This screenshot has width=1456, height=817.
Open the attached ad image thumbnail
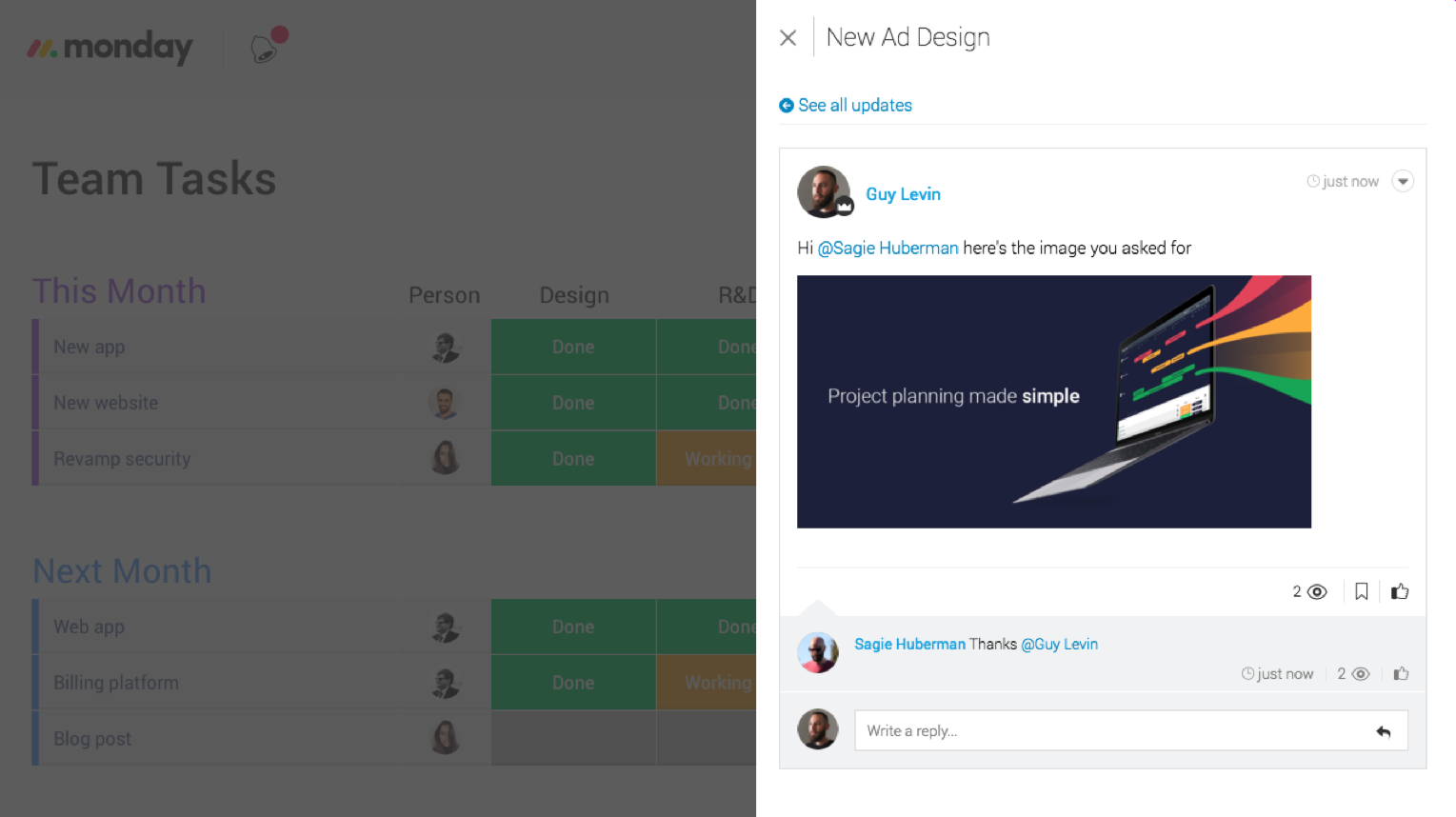(x=1053, y=402)
